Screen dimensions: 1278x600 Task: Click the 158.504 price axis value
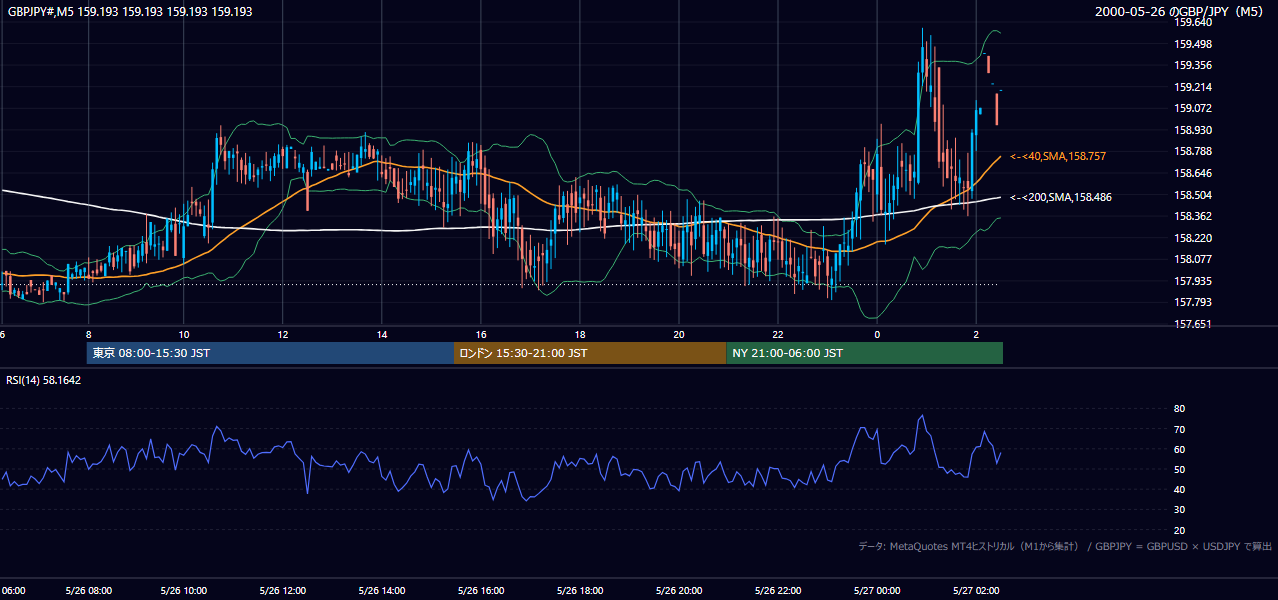tap(1193, 195)
